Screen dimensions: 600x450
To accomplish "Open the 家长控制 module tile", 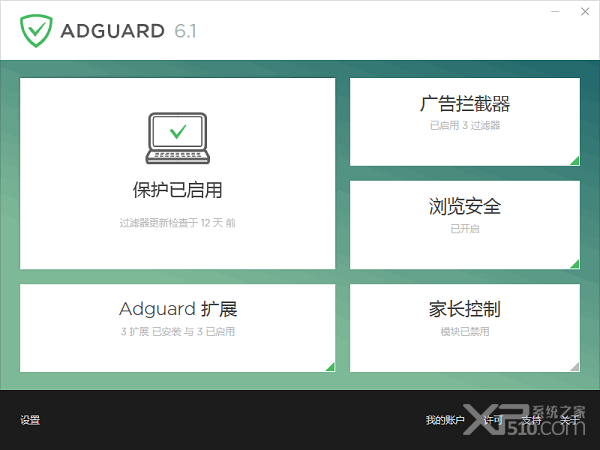I will (465, 328).
